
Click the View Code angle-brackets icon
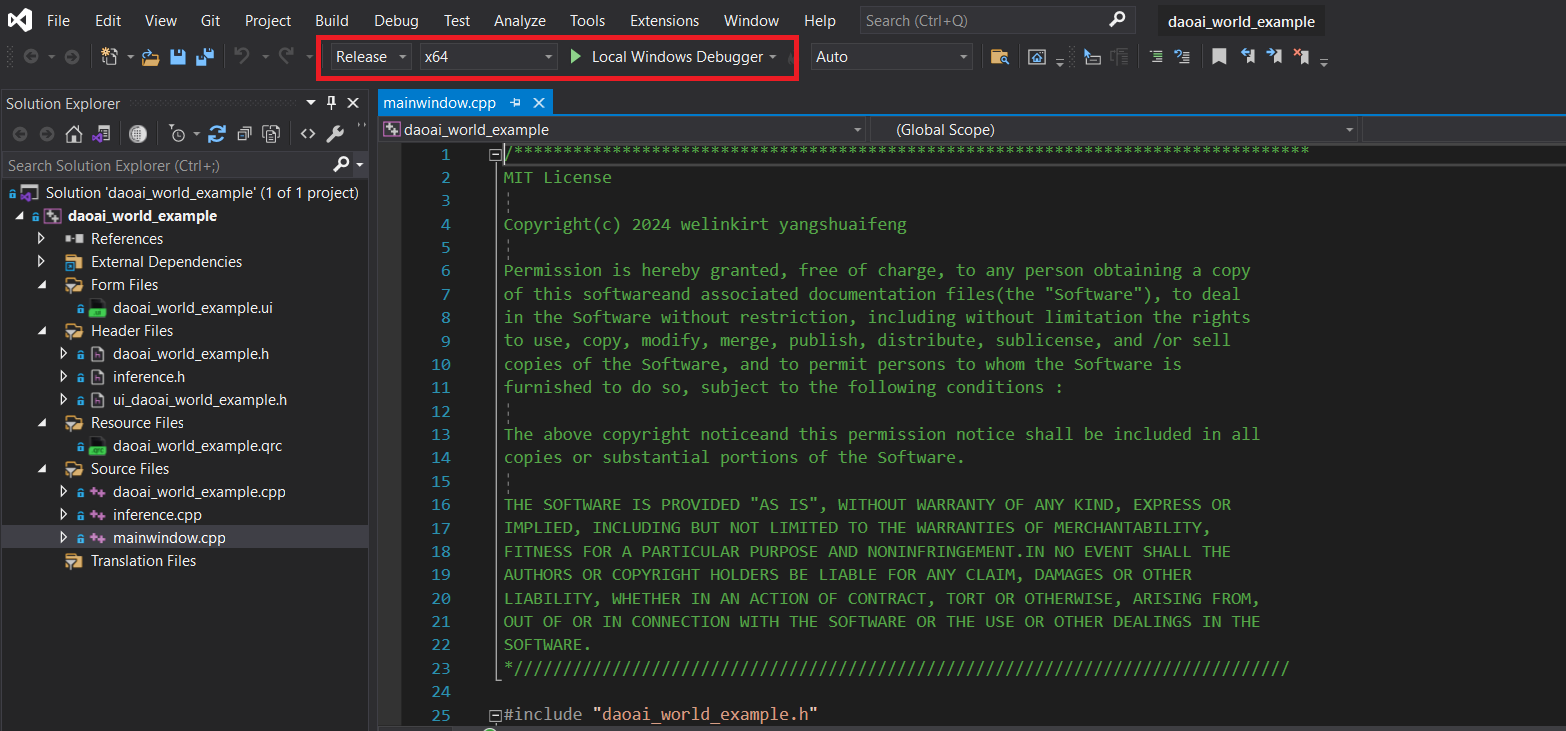[x=308, y=134]
